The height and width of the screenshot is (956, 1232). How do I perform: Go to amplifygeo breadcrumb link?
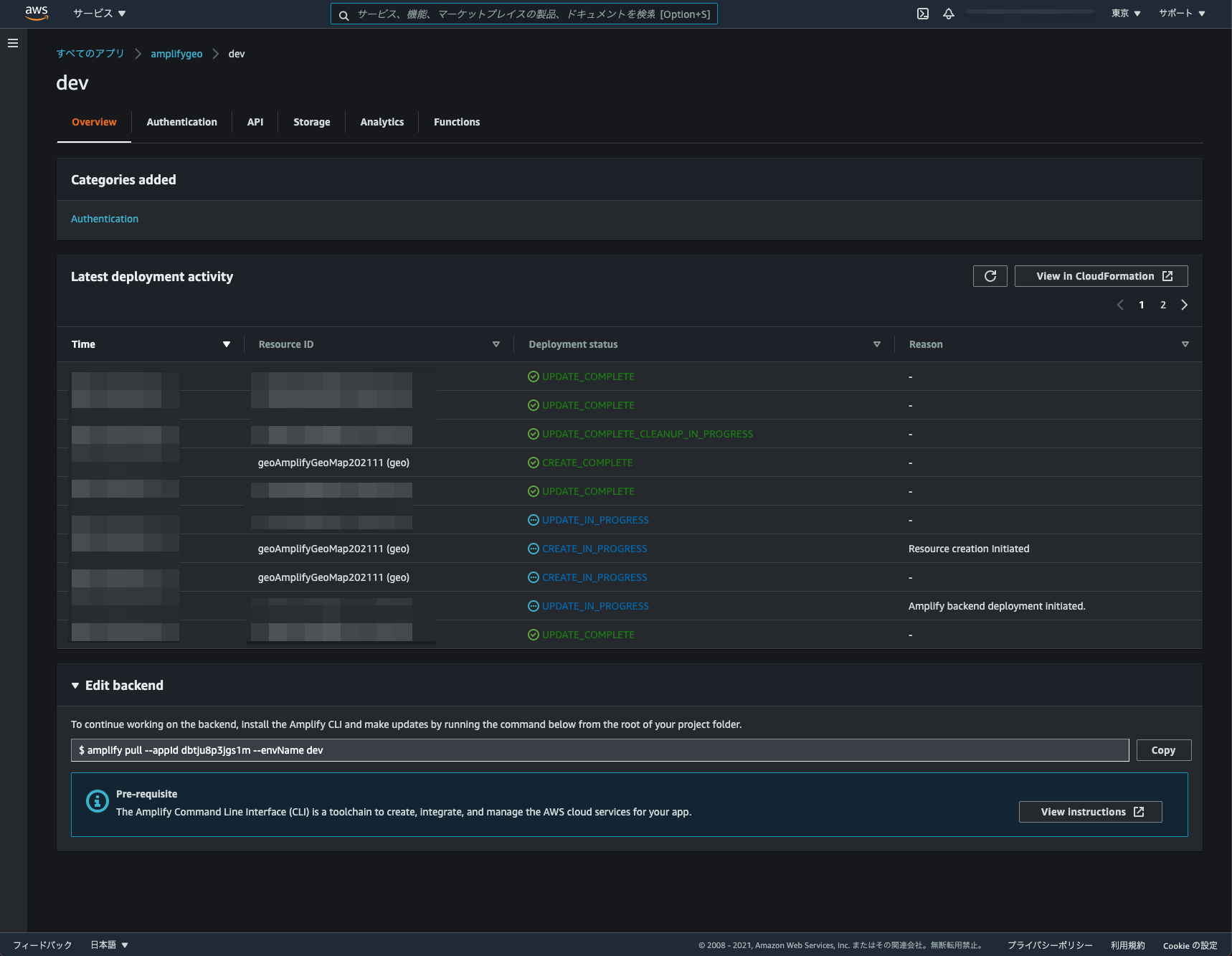pos(176,54)
